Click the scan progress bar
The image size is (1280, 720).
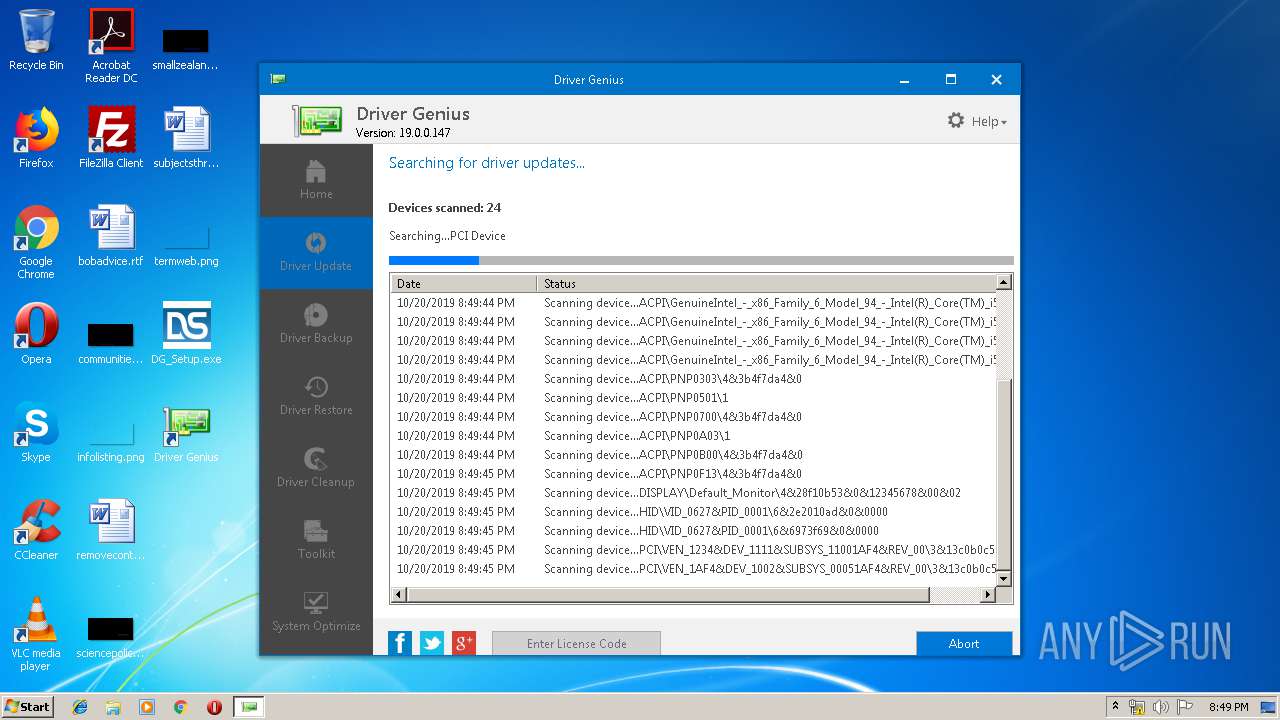[x=701, y=260]
